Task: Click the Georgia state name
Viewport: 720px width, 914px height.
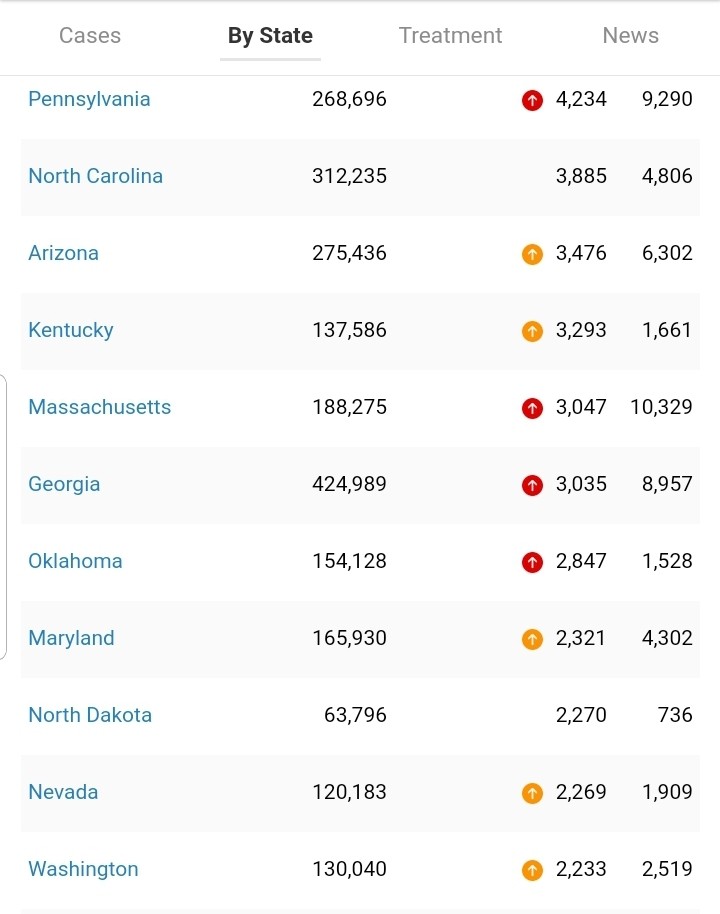Action: click(64, 484)
